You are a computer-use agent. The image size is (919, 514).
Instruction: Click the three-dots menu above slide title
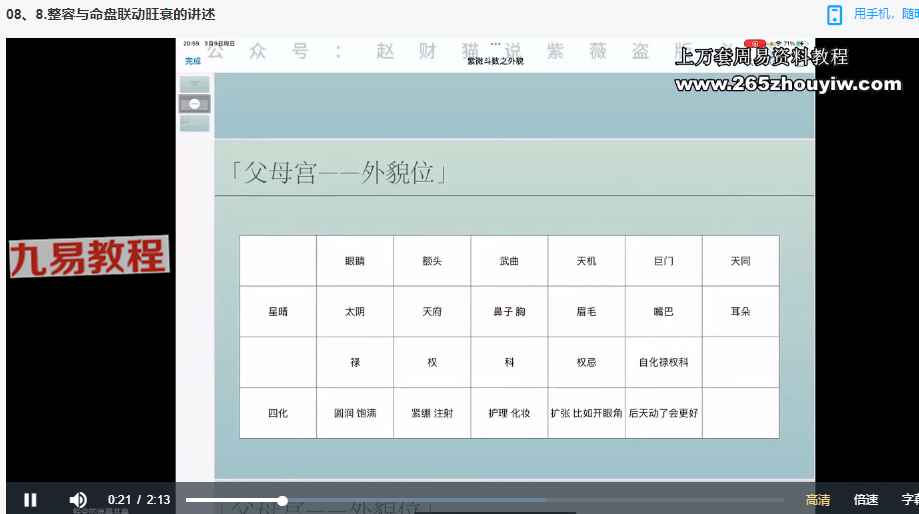pyautogui.click(x=494, y=44)
